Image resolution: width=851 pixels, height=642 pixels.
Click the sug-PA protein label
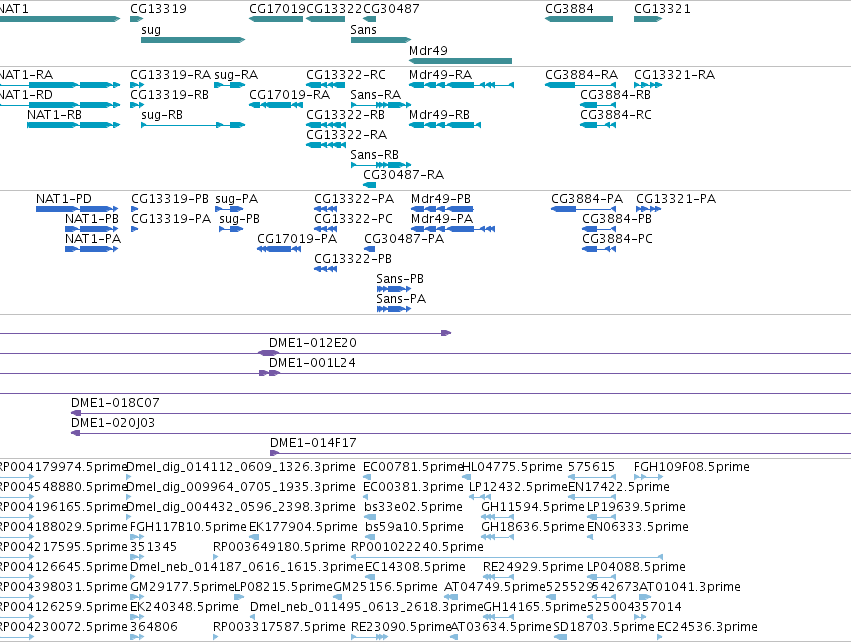[237, 199]
